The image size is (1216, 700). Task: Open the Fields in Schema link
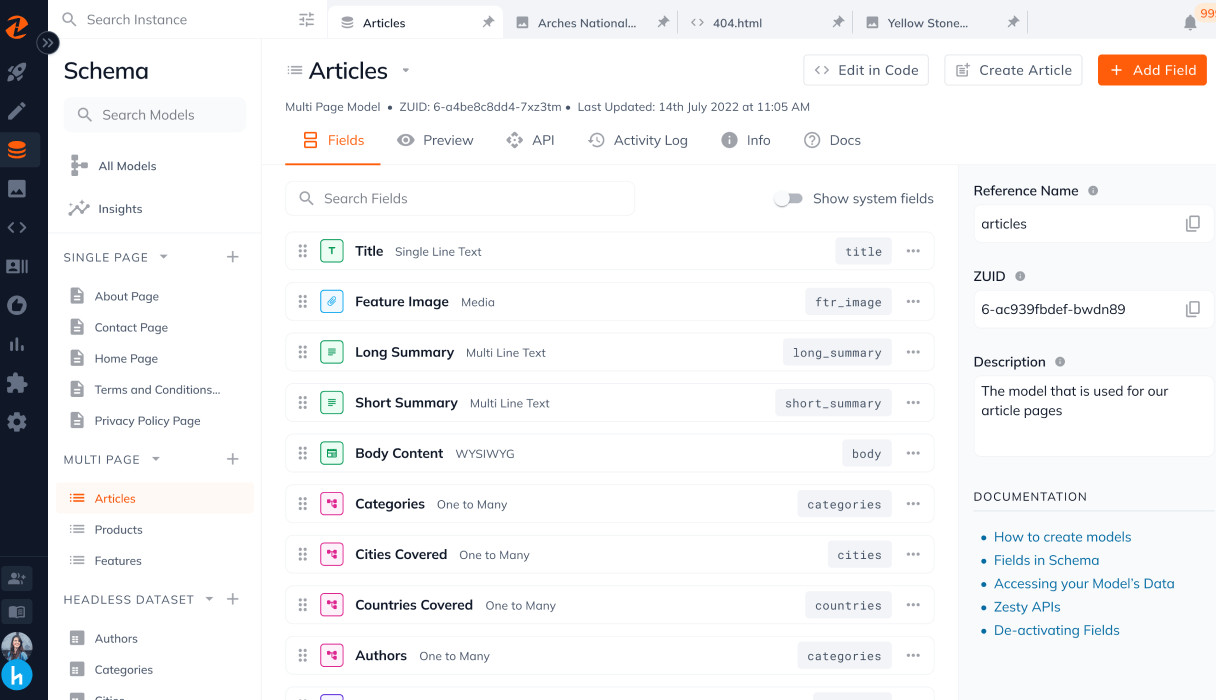click(1046, 560)
